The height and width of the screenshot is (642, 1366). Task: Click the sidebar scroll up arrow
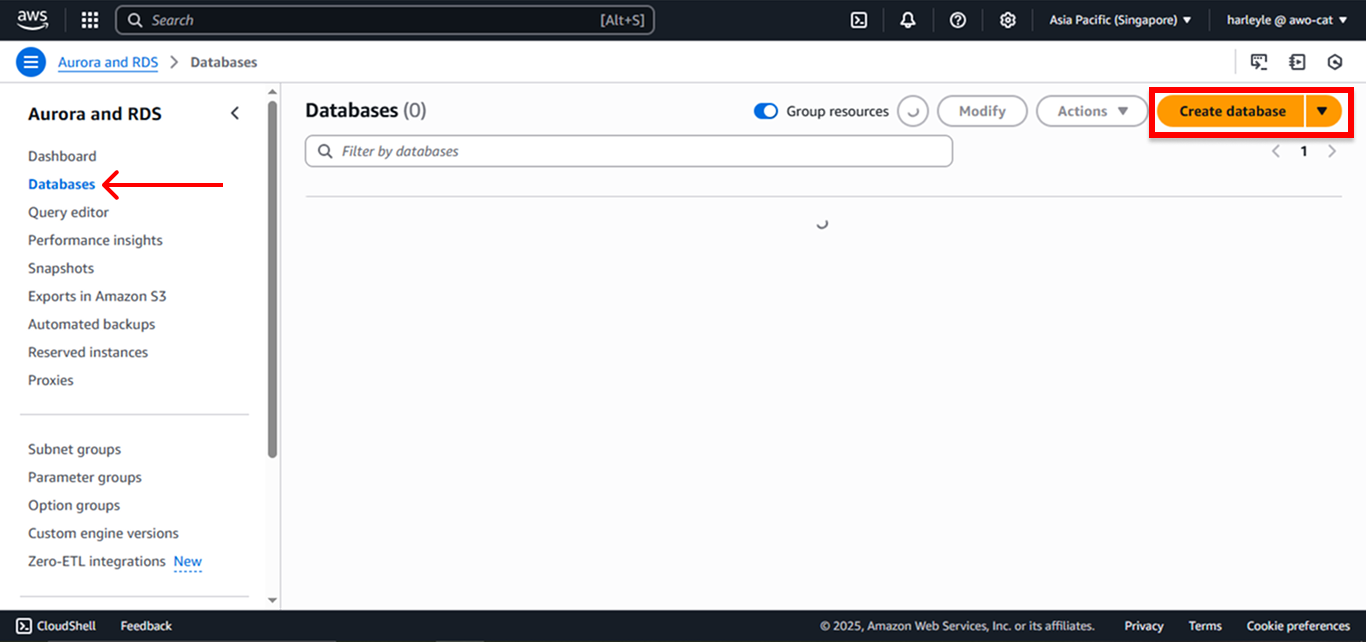(273, 92)
